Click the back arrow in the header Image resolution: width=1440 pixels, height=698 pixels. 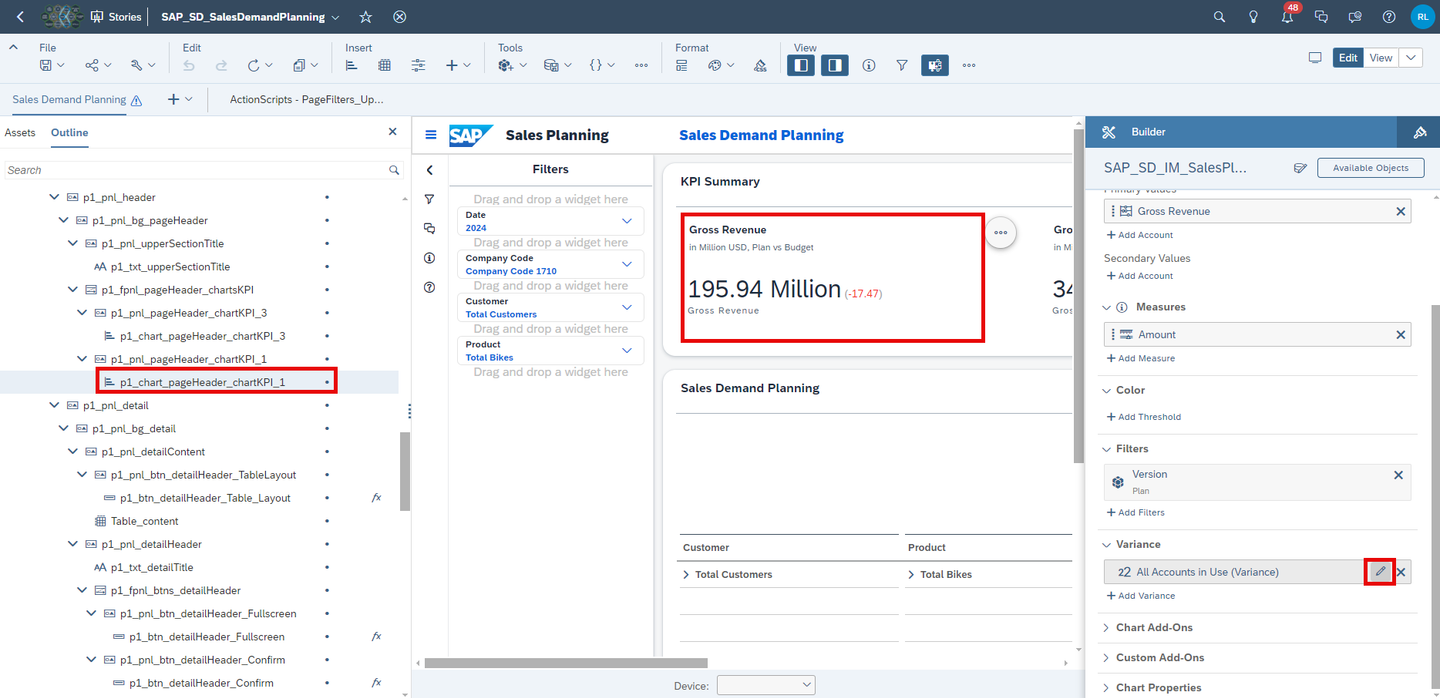point(21,17)
